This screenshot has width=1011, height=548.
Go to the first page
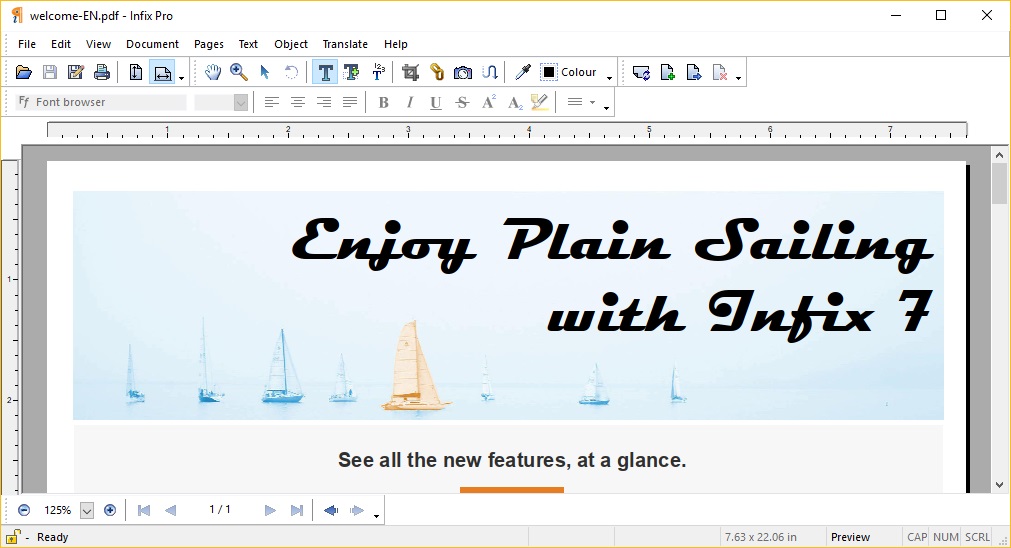pos(144,511)
